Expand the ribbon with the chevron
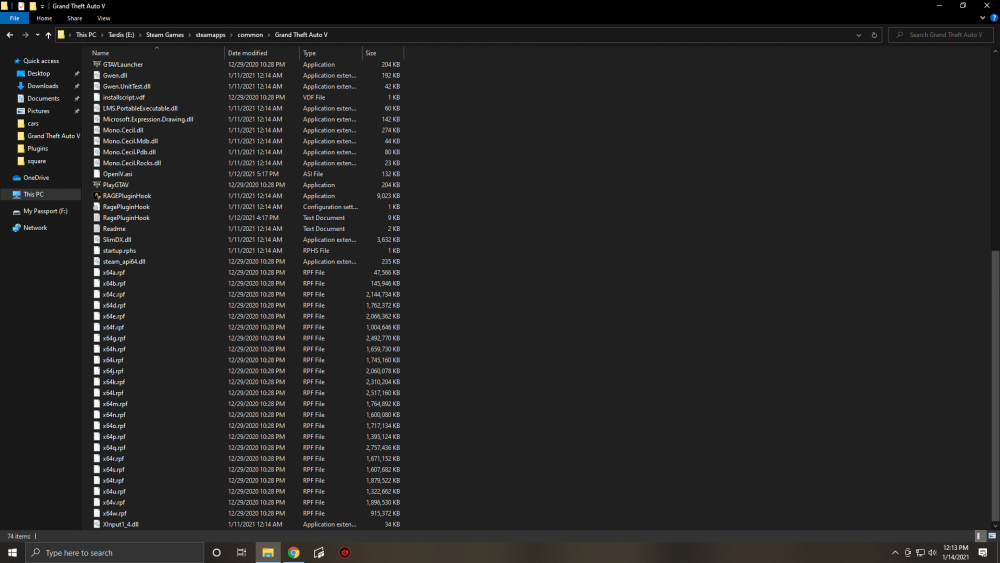Screen dimensions: 1000x563 coord(983,18)
